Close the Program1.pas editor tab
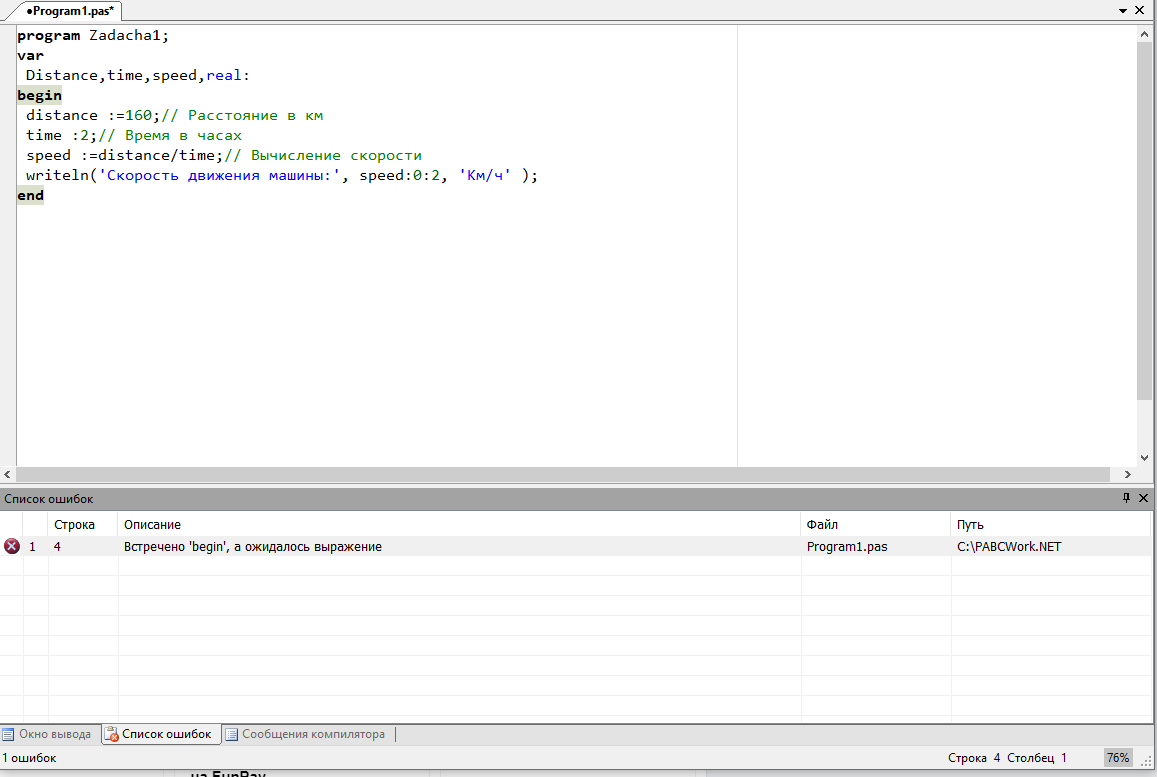1157x777 pixels. pos(1140,10)
